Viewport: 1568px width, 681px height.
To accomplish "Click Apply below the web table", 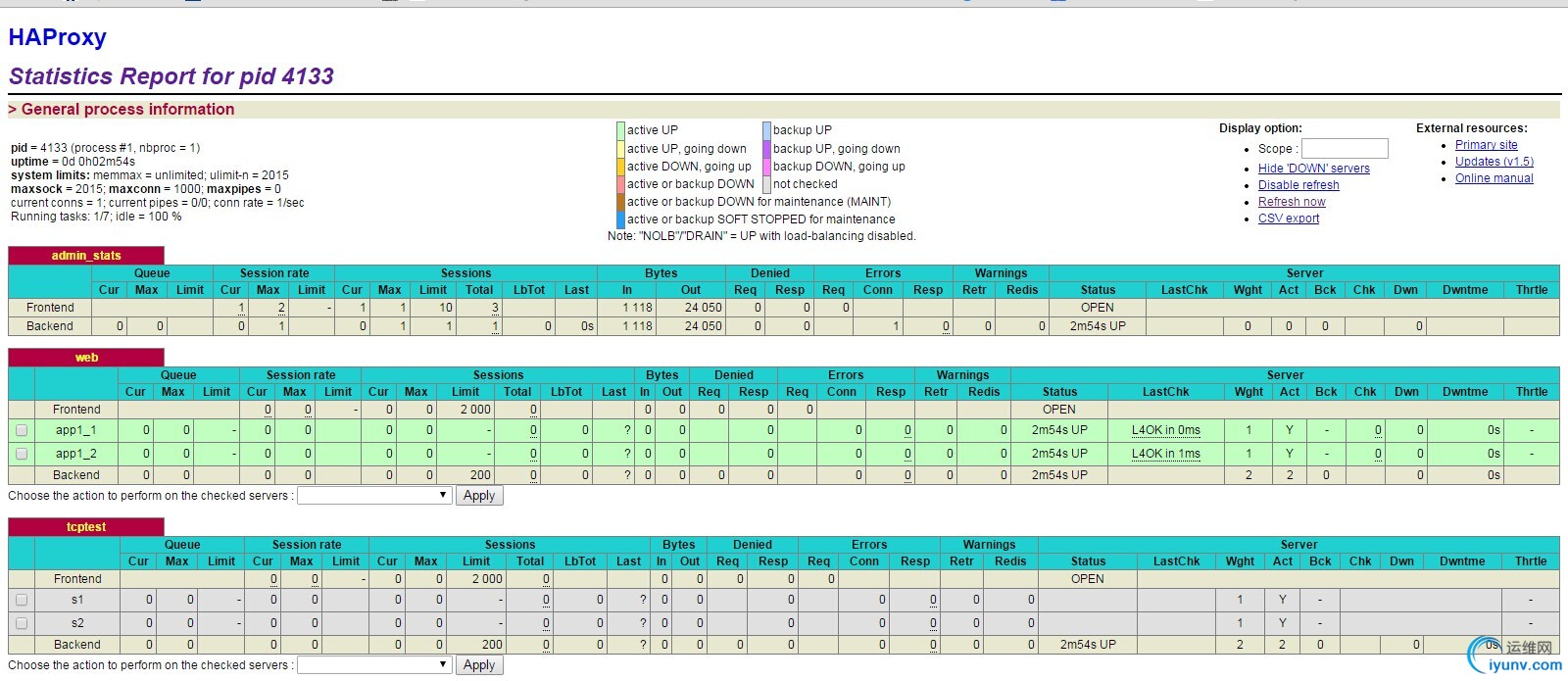I will click(479, 496).
